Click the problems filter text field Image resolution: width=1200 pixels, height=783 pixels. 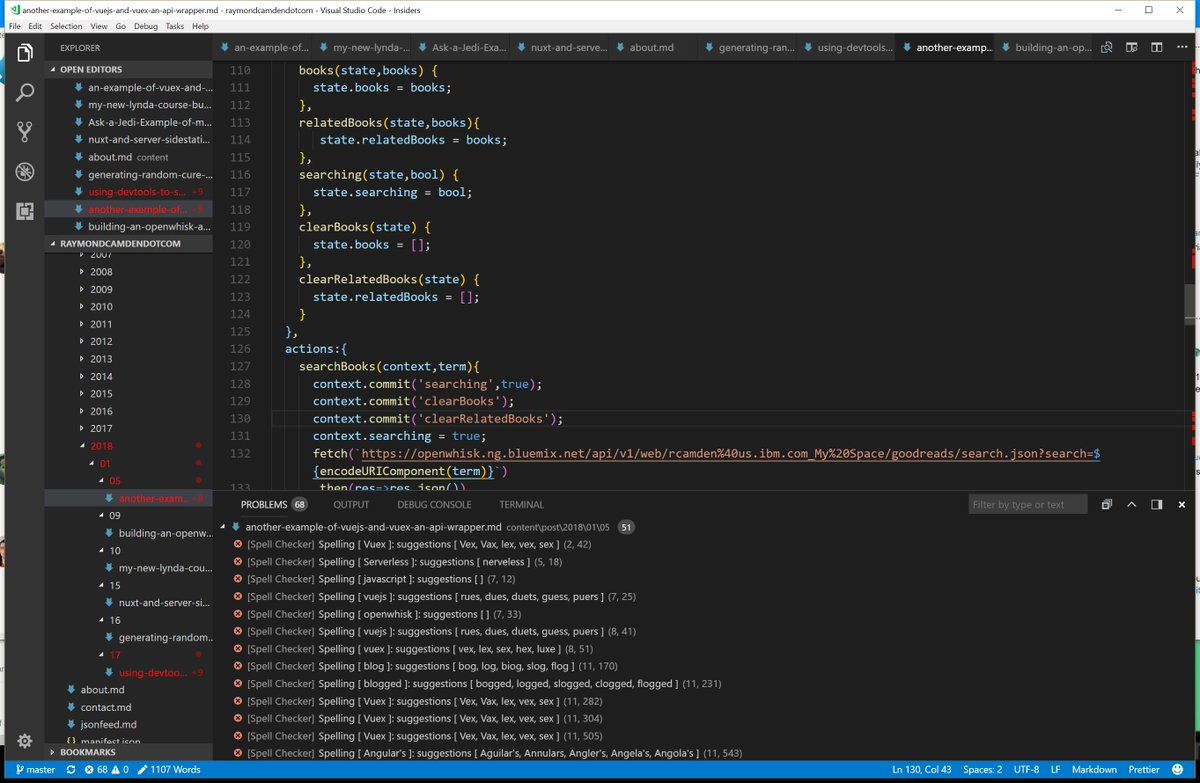tap(1027, 505)
